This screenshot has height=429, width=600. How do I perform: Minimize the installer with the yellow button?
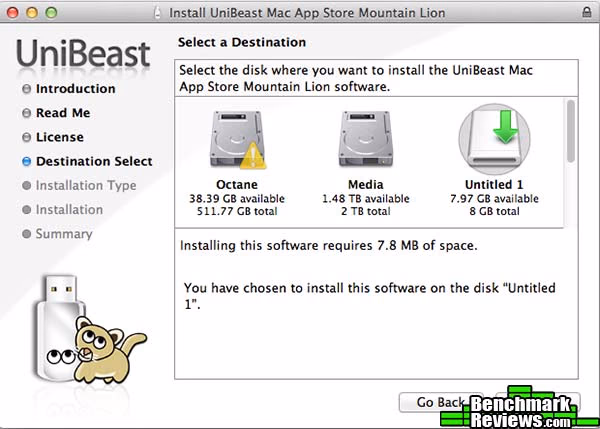click(32, 13)
